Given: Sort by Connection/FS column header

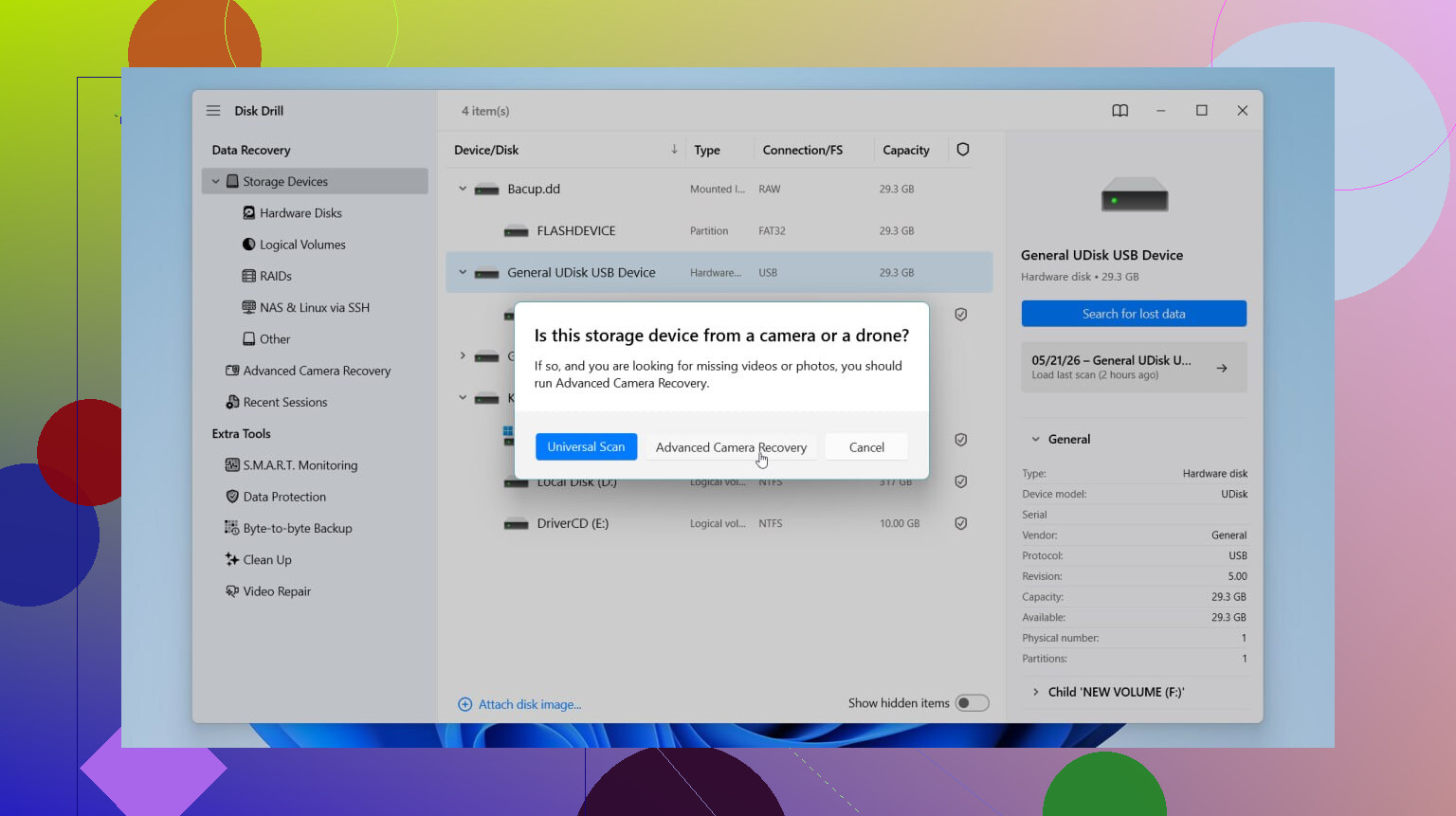Looking at the screenshot, I should pyautogui.click(x=803, y=150).
